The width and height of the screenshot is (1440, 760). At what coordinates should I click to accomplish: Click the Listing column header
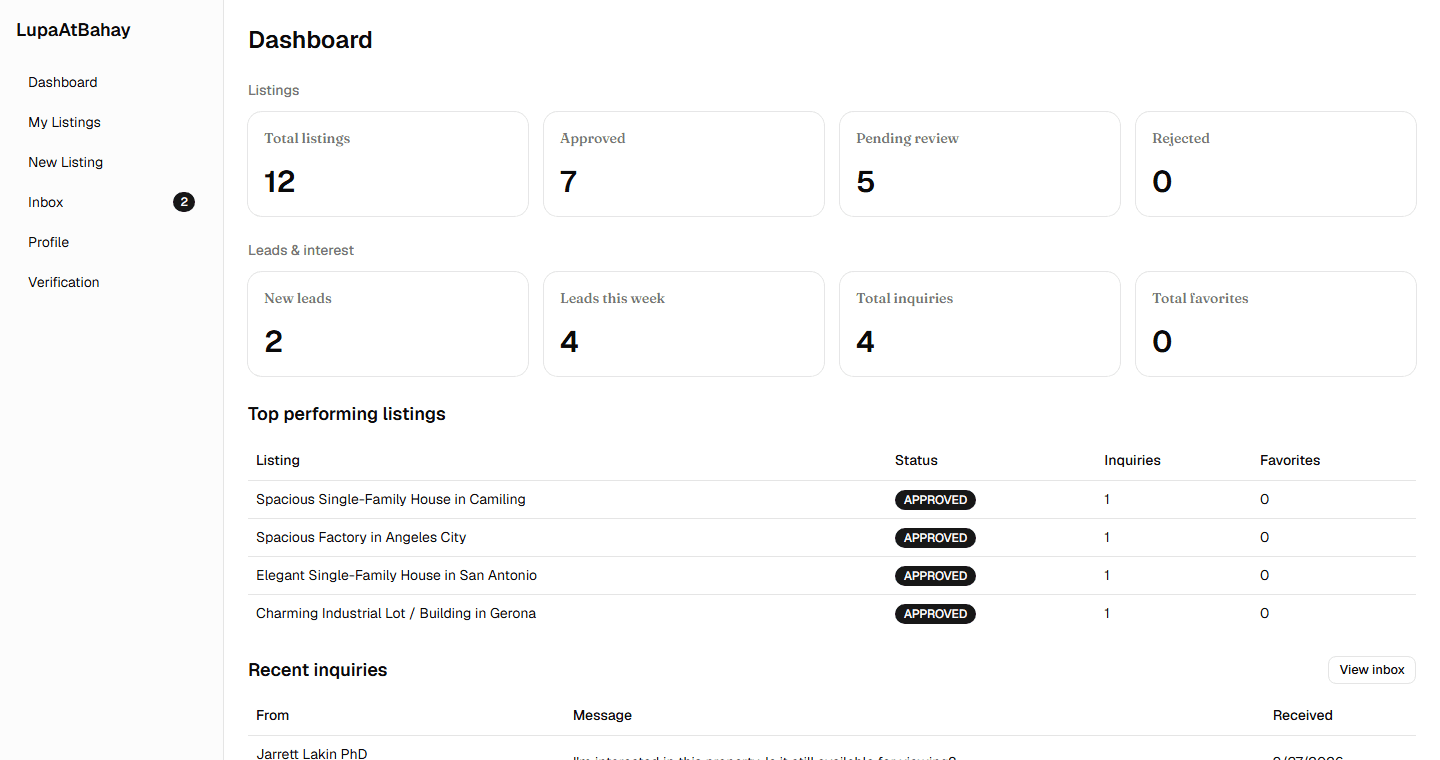pos(278,460)
